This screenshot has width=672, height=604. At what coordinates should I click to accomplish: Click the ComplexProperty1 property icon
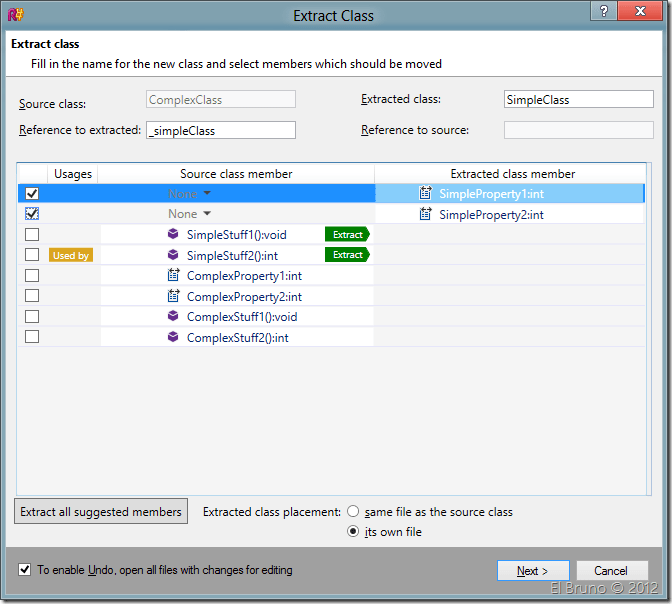click(173, 276)
